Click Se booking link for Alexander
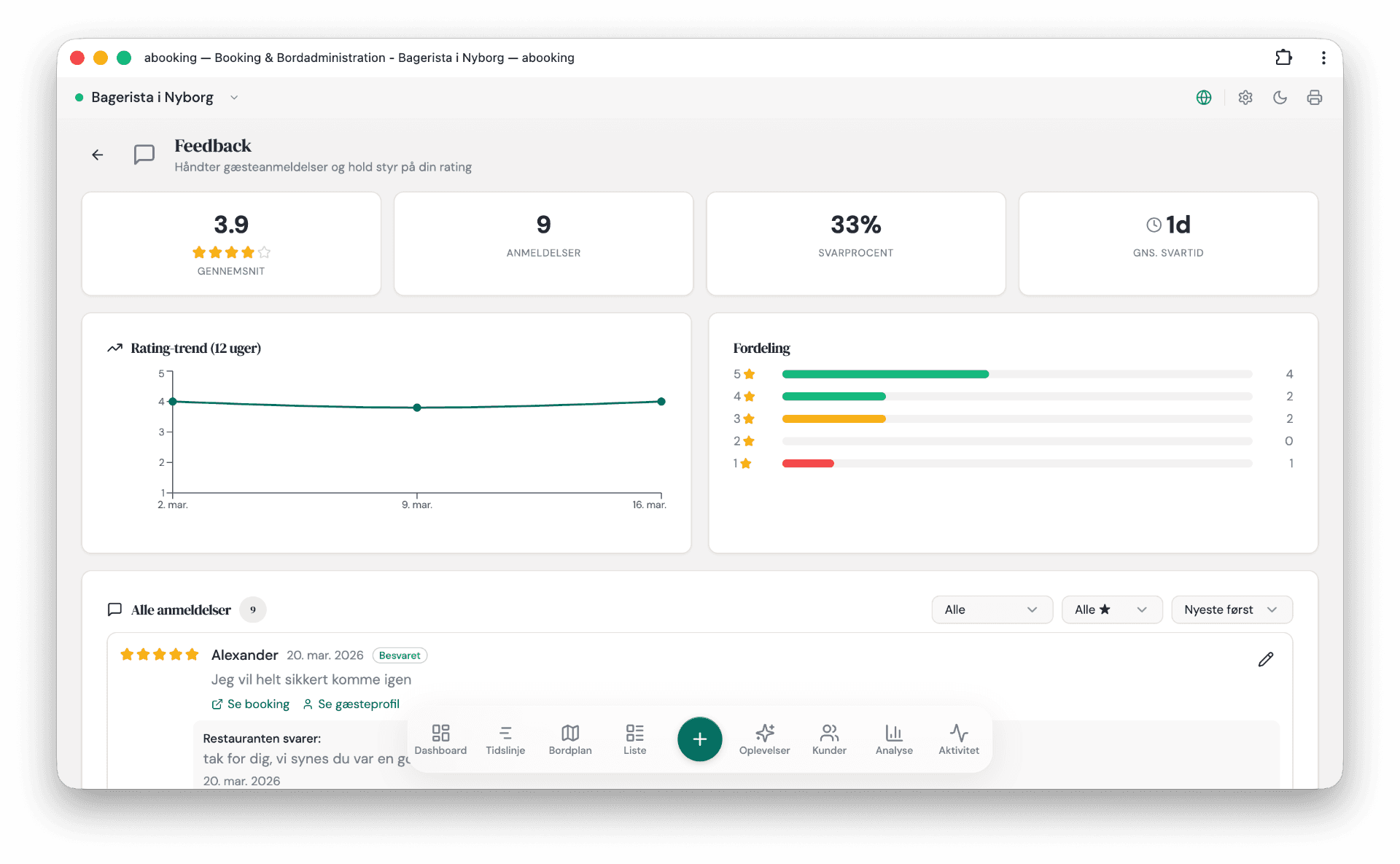Screen dimensions: 1400x864 [x=251, y=704]
